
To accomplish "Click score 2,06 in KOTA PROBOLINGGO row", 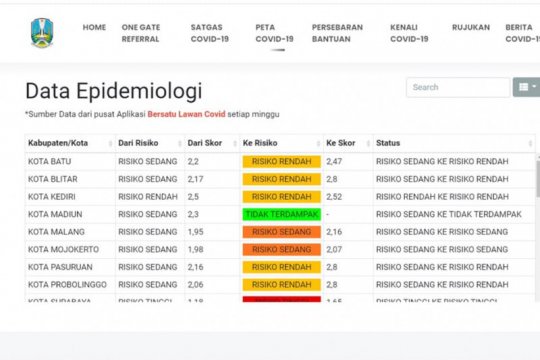I will [x=195, y=285].
